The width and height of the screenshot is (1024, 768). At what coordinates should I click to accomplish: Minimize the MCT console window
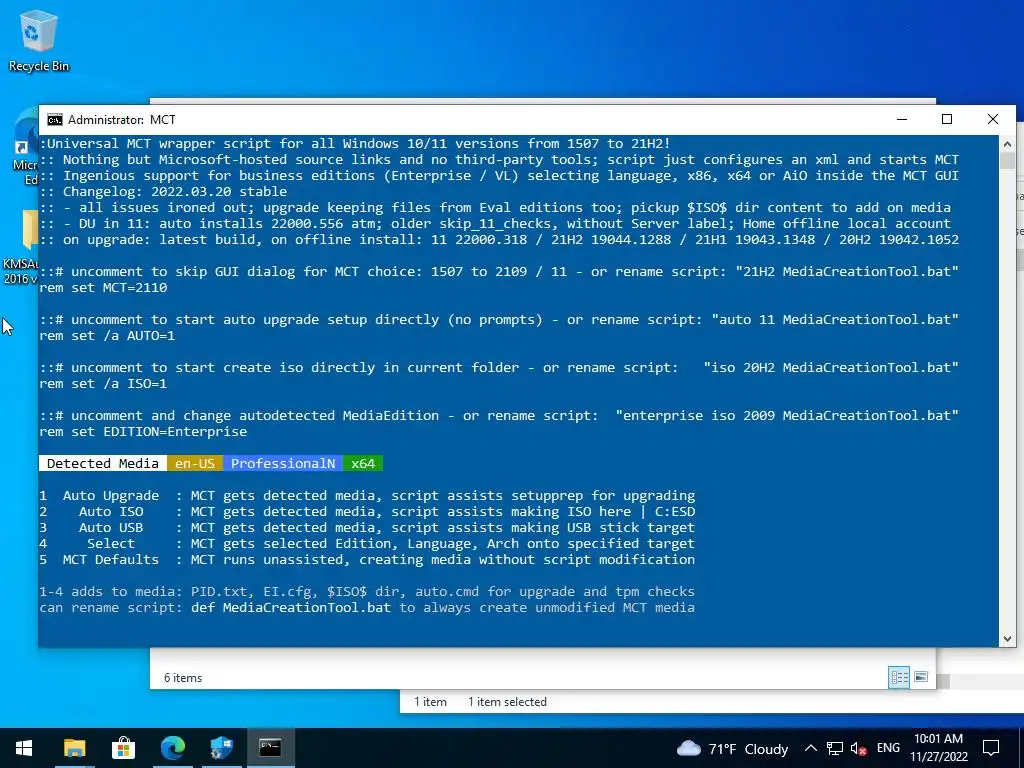(902, 119)
